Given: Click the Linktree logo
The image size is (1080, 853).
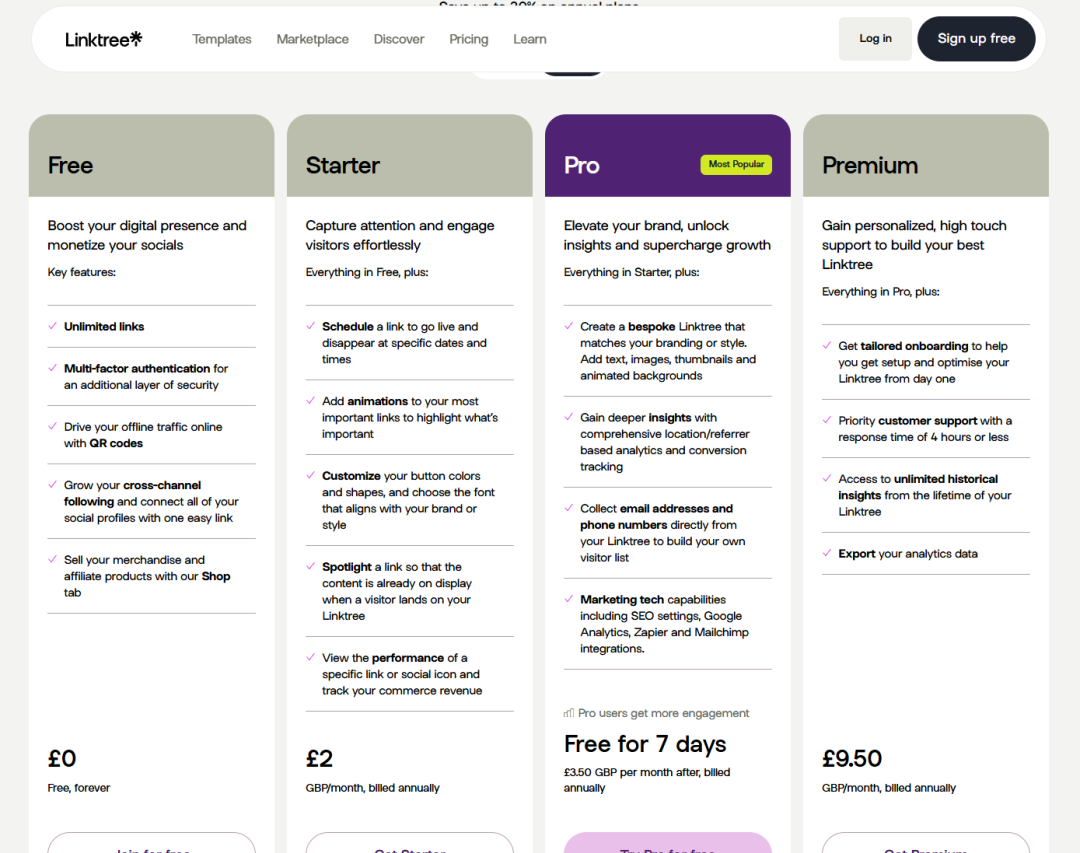Looking at the screenshot, I should [x=103, y=39].
